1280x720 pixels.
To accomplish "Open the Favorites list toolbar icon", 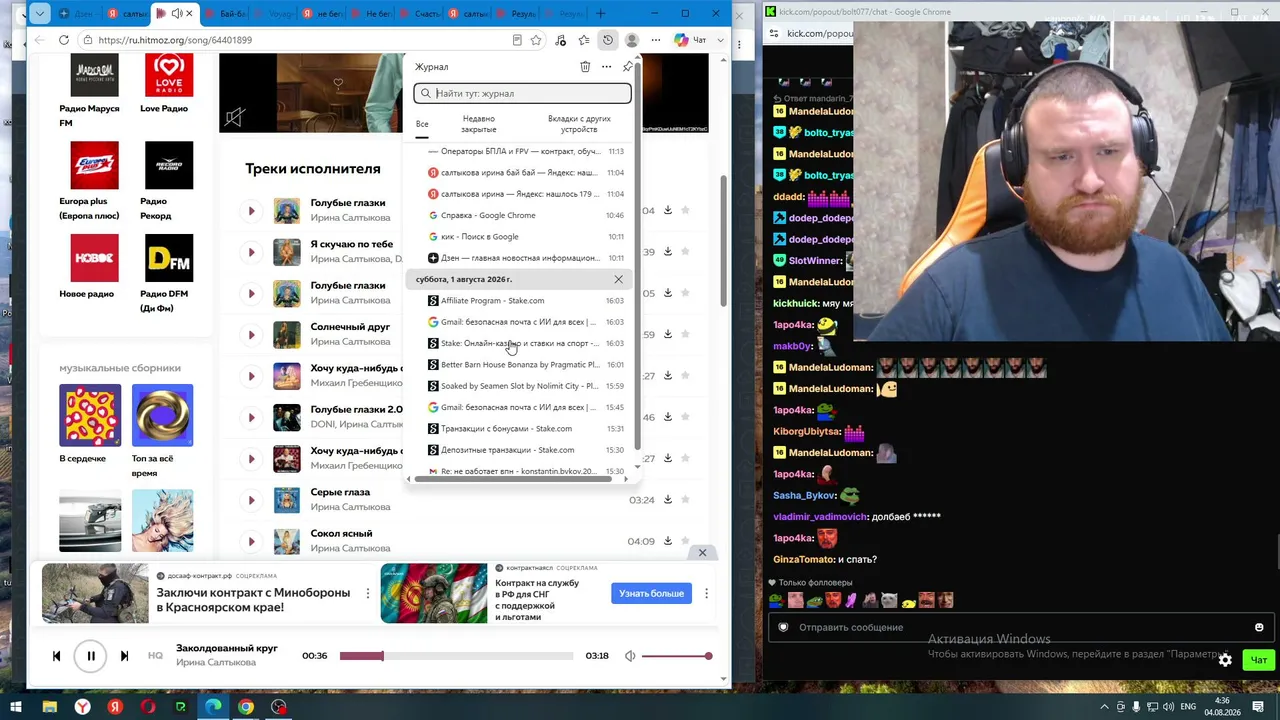I will point(584,40).
